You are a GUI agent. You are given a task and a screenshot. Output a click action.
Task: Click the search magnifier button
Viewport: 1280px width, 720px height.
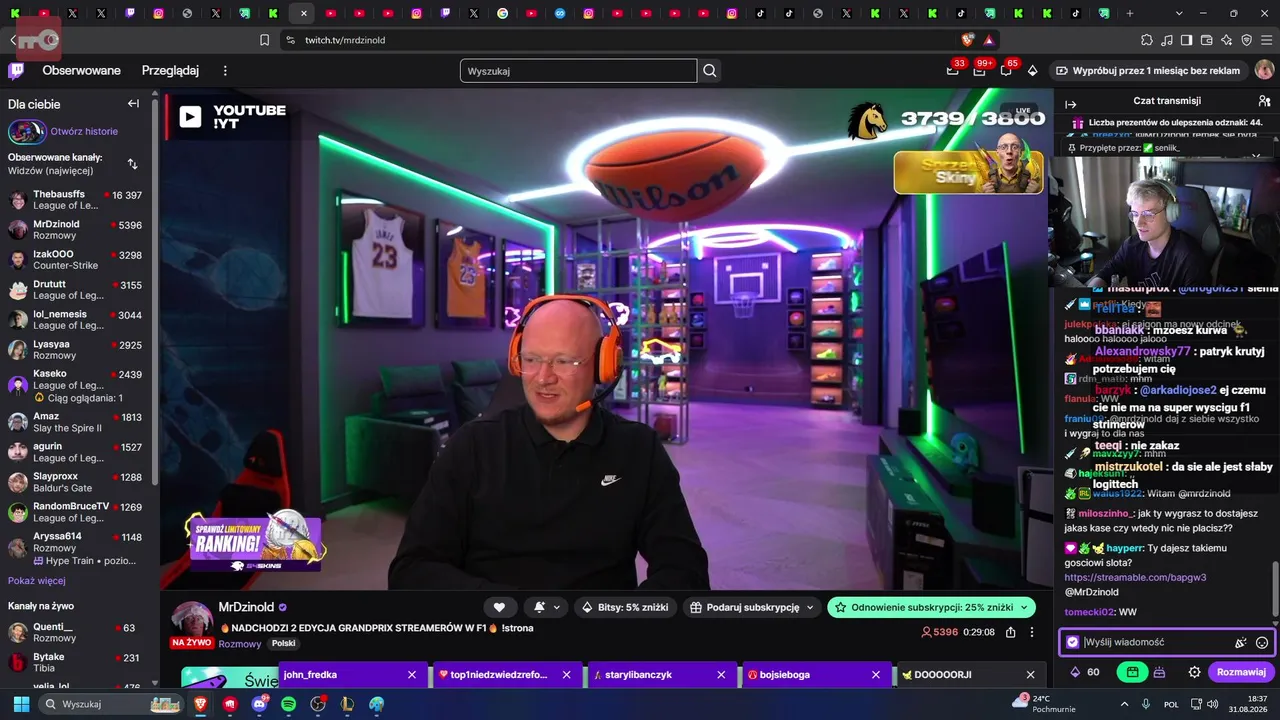coord(710,71)
